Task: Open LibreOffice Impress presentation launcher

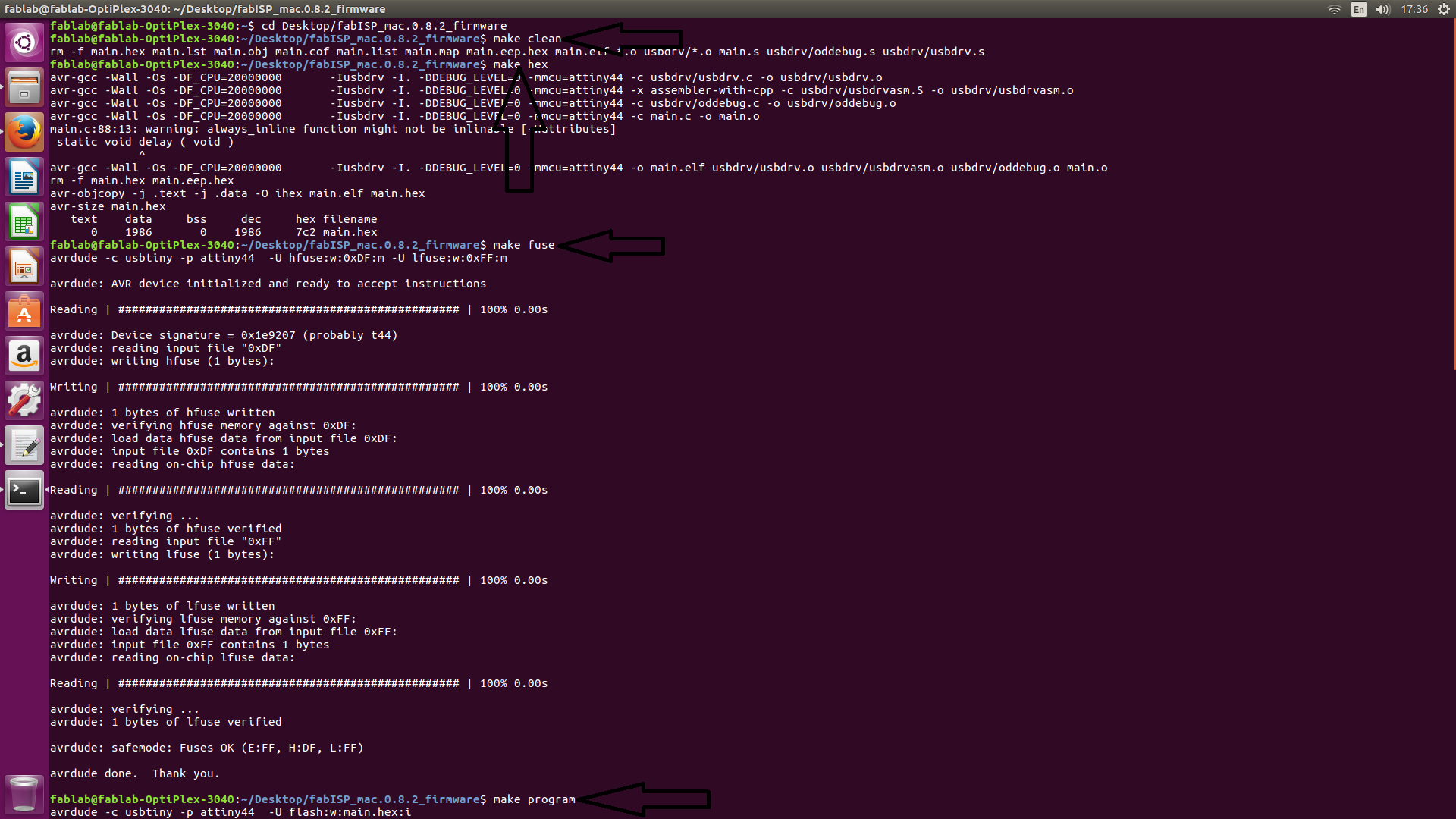Action: tap(24, 266)
